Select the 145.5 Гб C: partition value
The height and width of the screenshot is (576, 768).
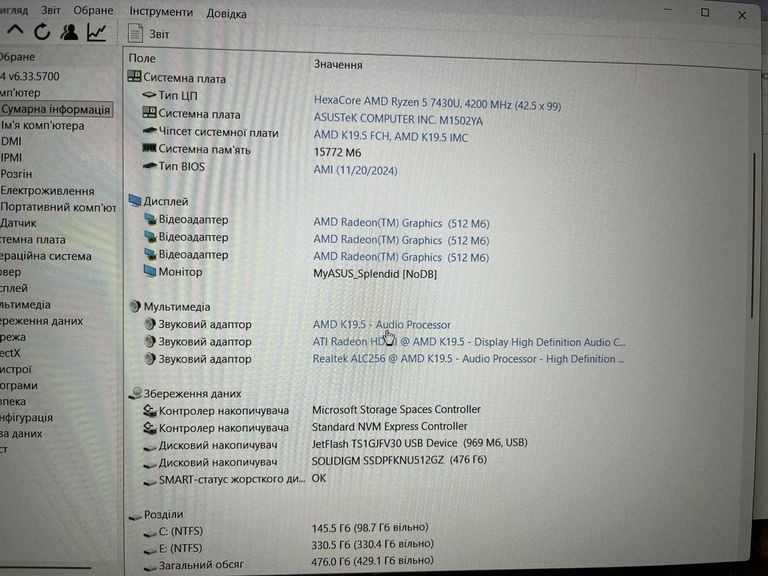coord(370,528)
